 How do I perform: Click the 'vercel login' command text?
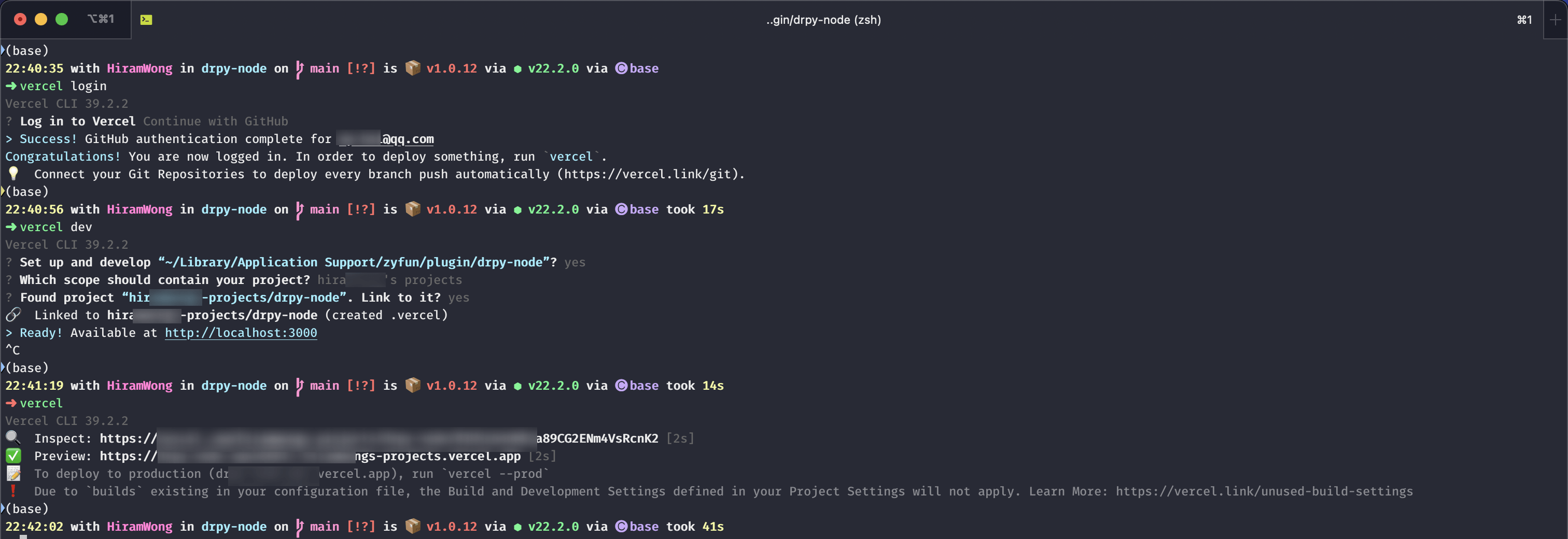click(63, 86)
